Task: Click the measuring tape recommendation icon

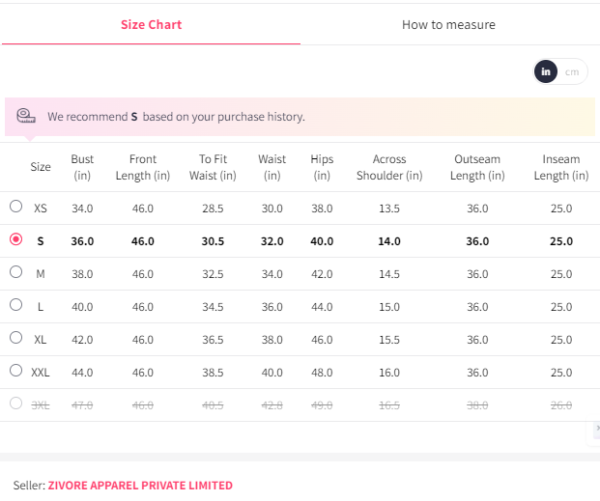Action: [x=26, y=116]
